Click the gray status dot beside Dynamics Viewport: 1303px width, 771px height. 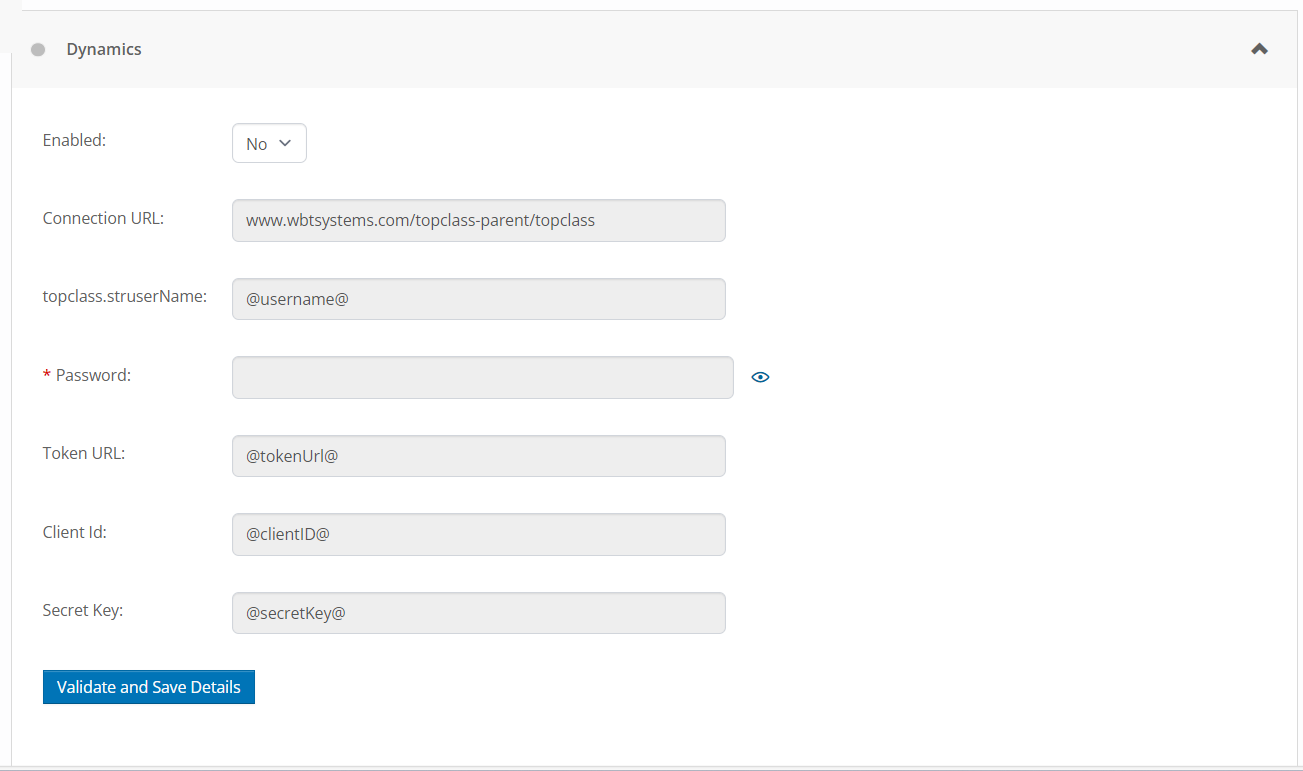tap(38, 50)
